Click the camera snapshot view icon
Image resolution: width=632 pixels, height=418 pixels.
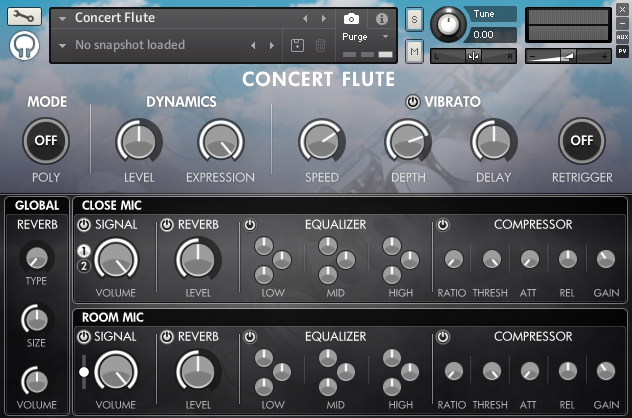(x=351, y=19)
